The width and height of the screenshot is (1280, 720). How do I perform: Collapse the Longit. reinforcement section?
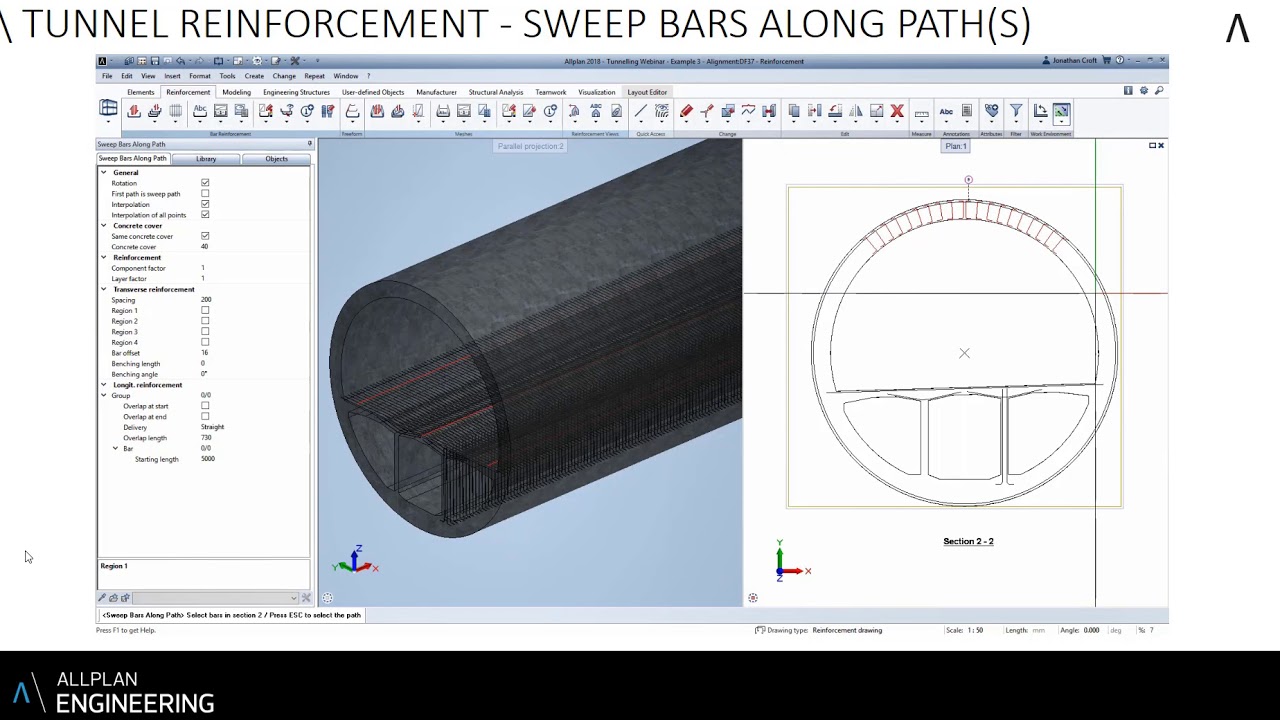point(103,385)
